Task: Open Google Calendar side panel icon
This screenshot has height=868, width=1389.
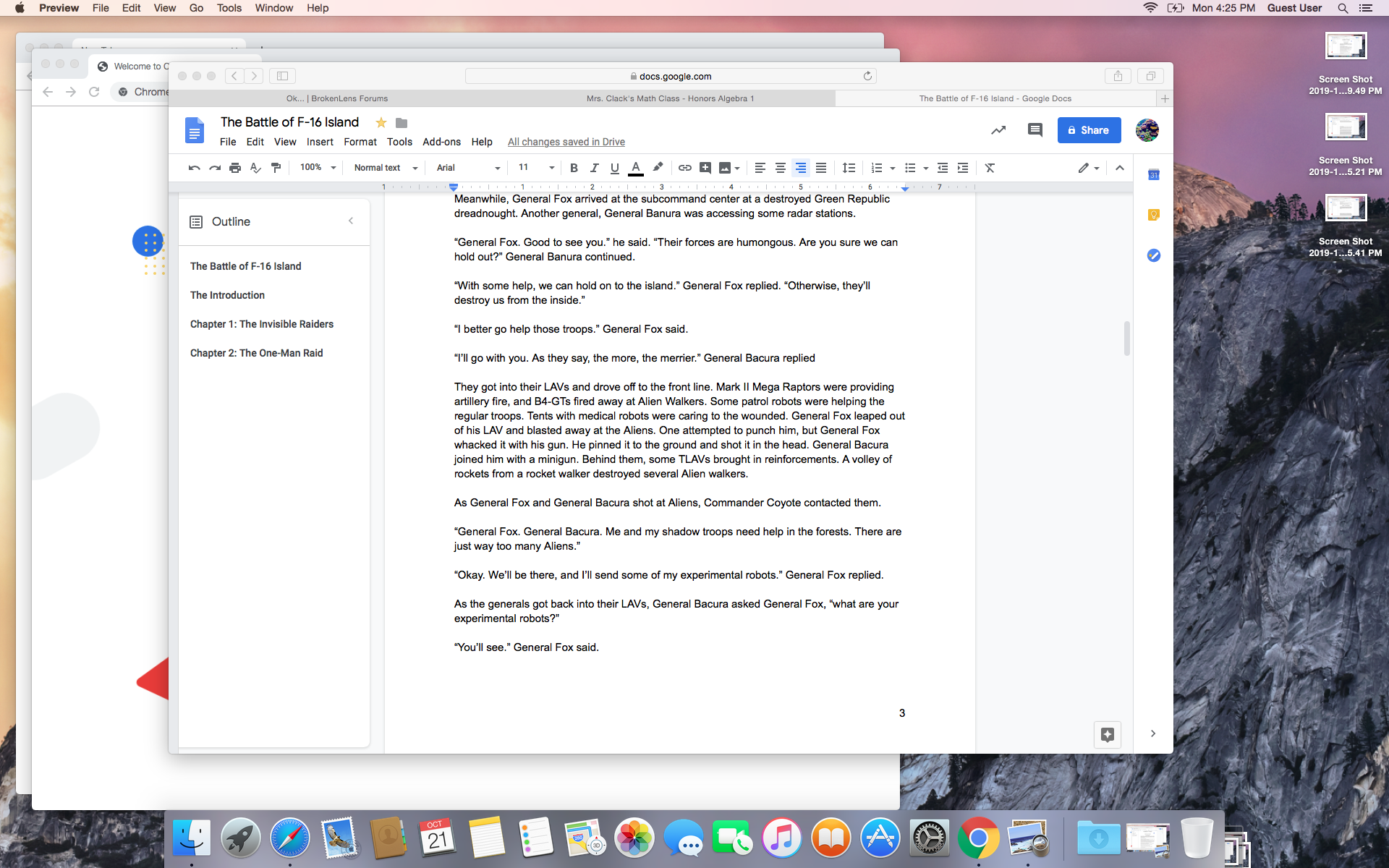Action: click(x=1154, y=174)
